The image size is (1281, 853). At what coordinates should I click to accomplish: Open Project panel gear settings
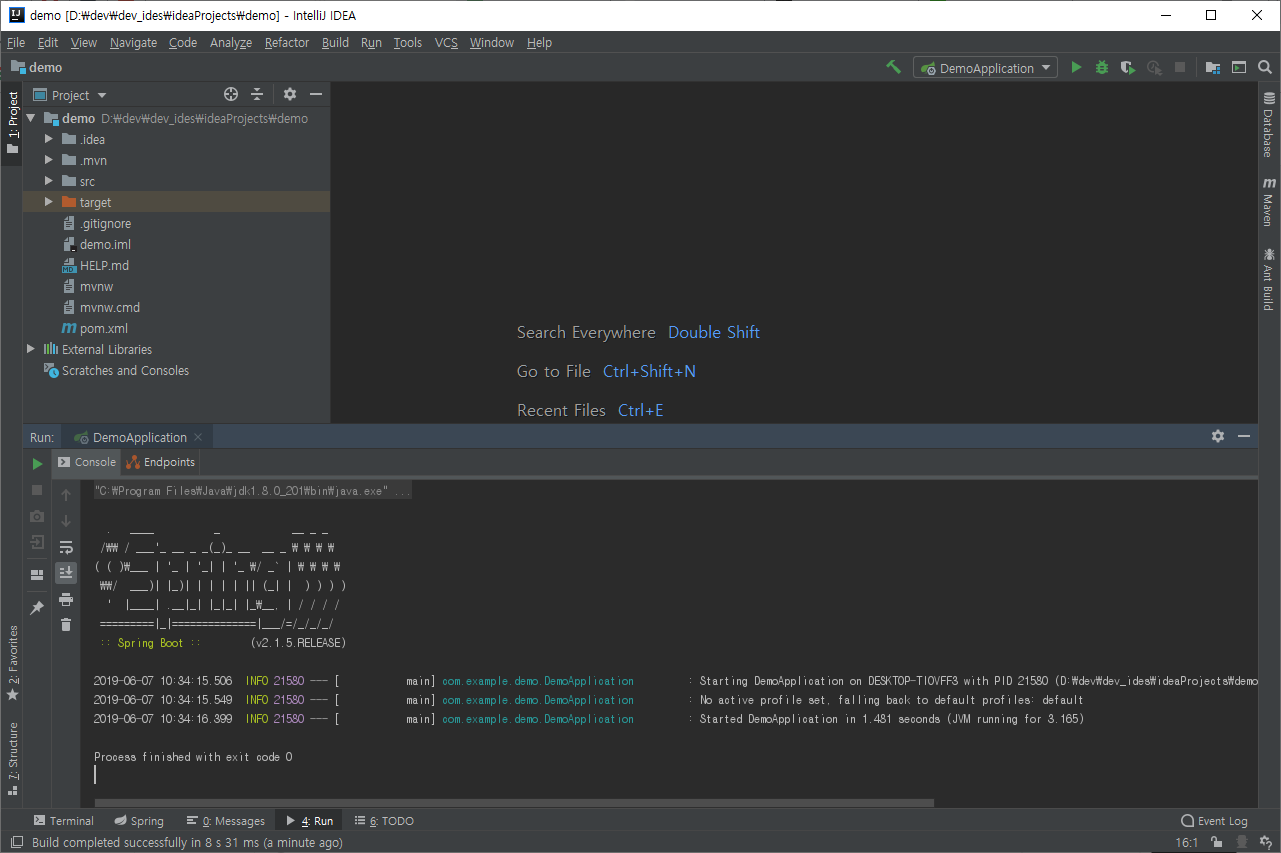pyautogui.click(x=290, y=94)
